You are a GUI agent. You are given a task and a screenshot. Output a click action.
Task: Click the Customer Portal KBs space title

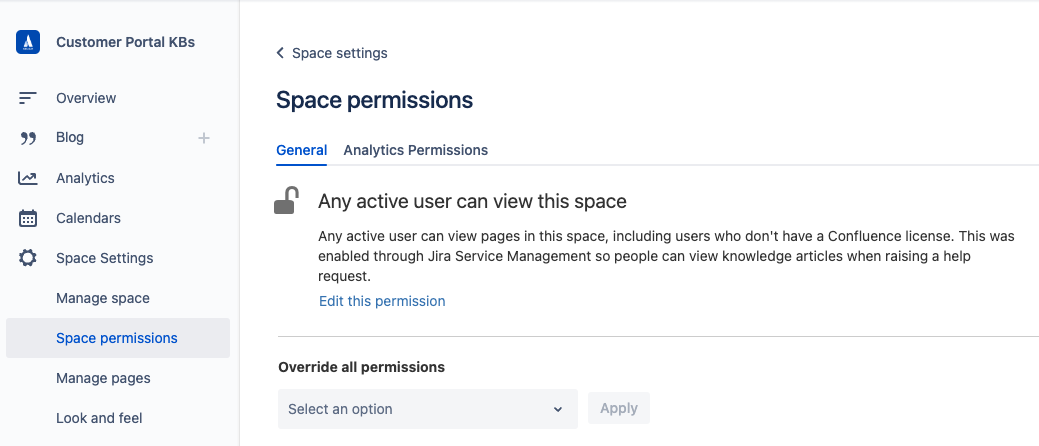click(125, 42)
